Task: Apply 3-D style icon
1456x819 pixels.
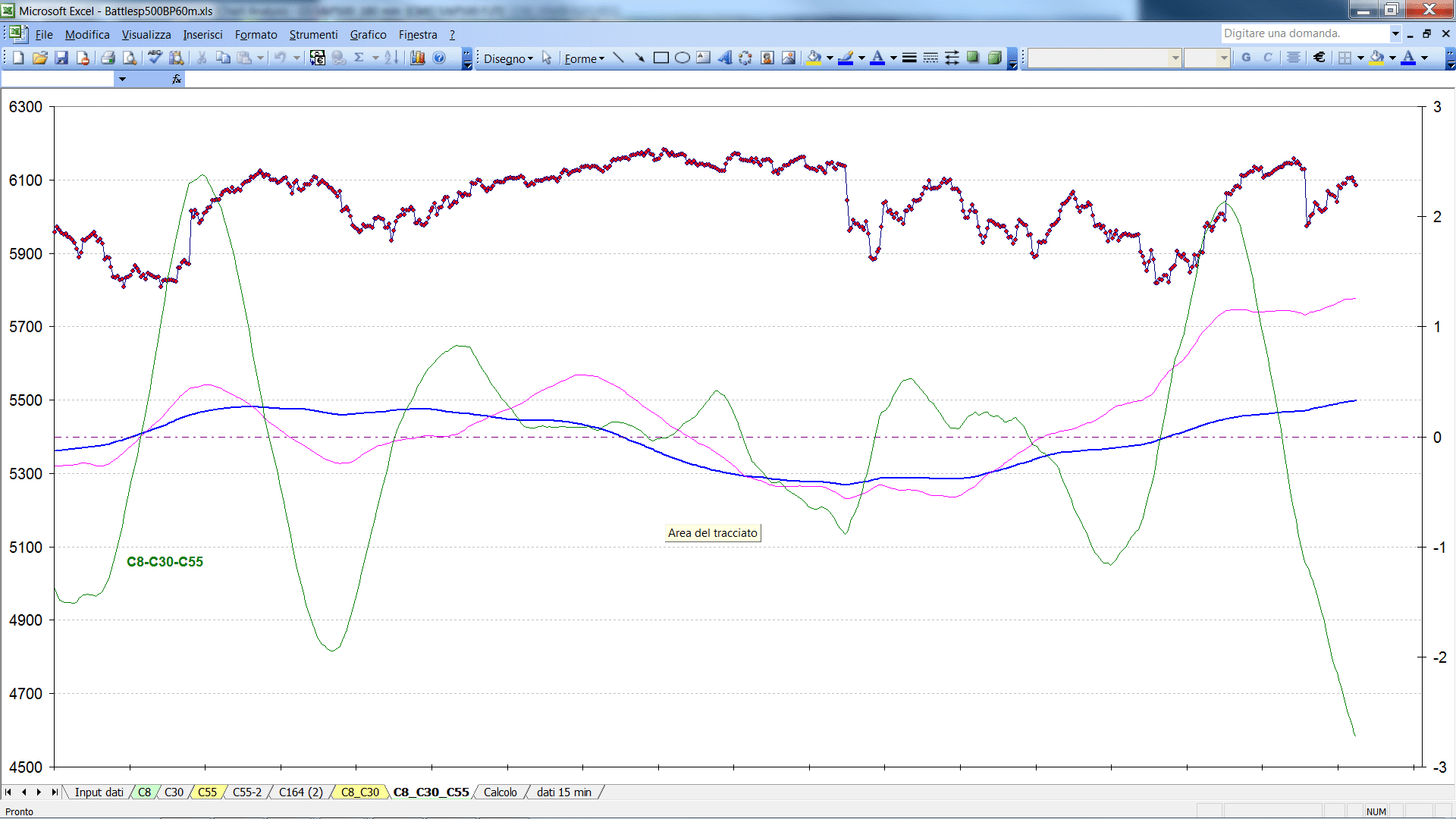Action: 994,58
